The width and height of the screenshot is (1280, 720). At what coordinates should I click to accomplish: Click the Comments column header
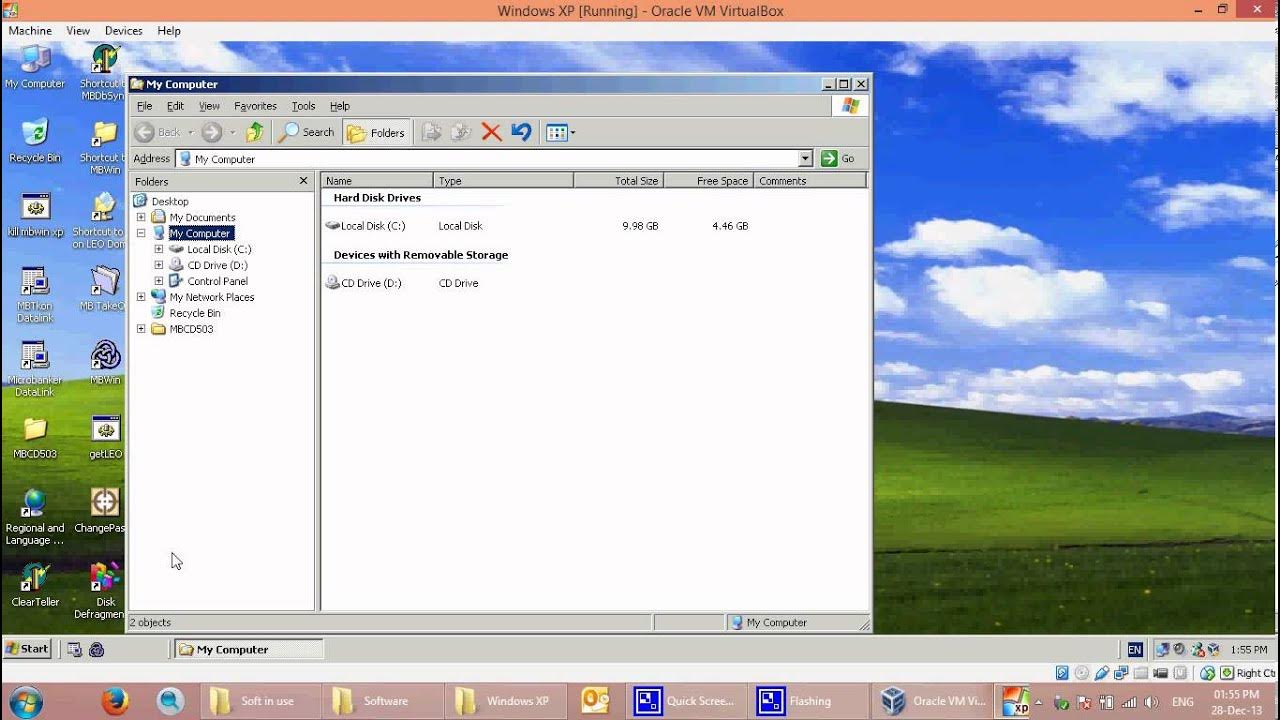click(811, 181)
